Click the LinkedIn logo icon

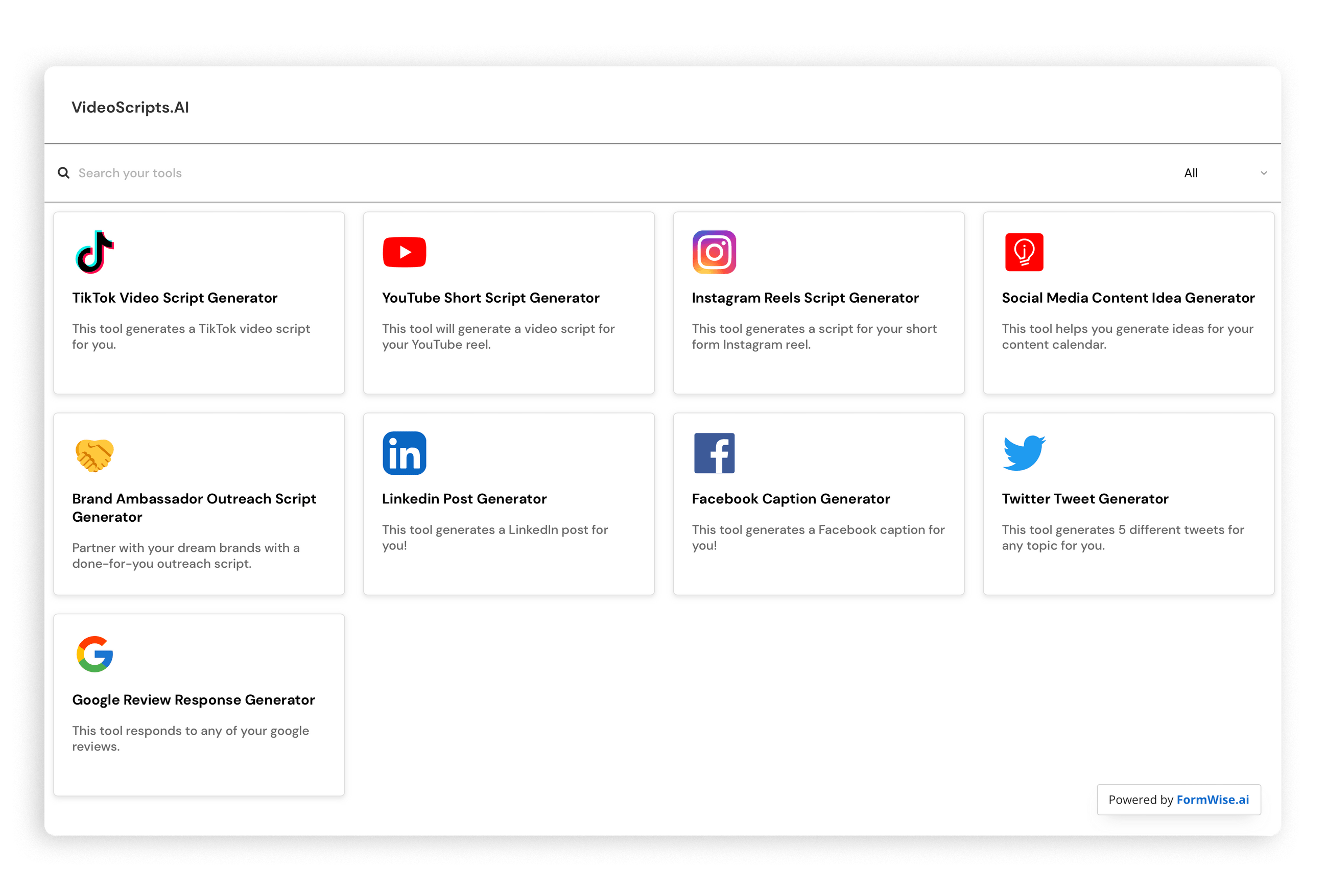click(x=405, y=453)
